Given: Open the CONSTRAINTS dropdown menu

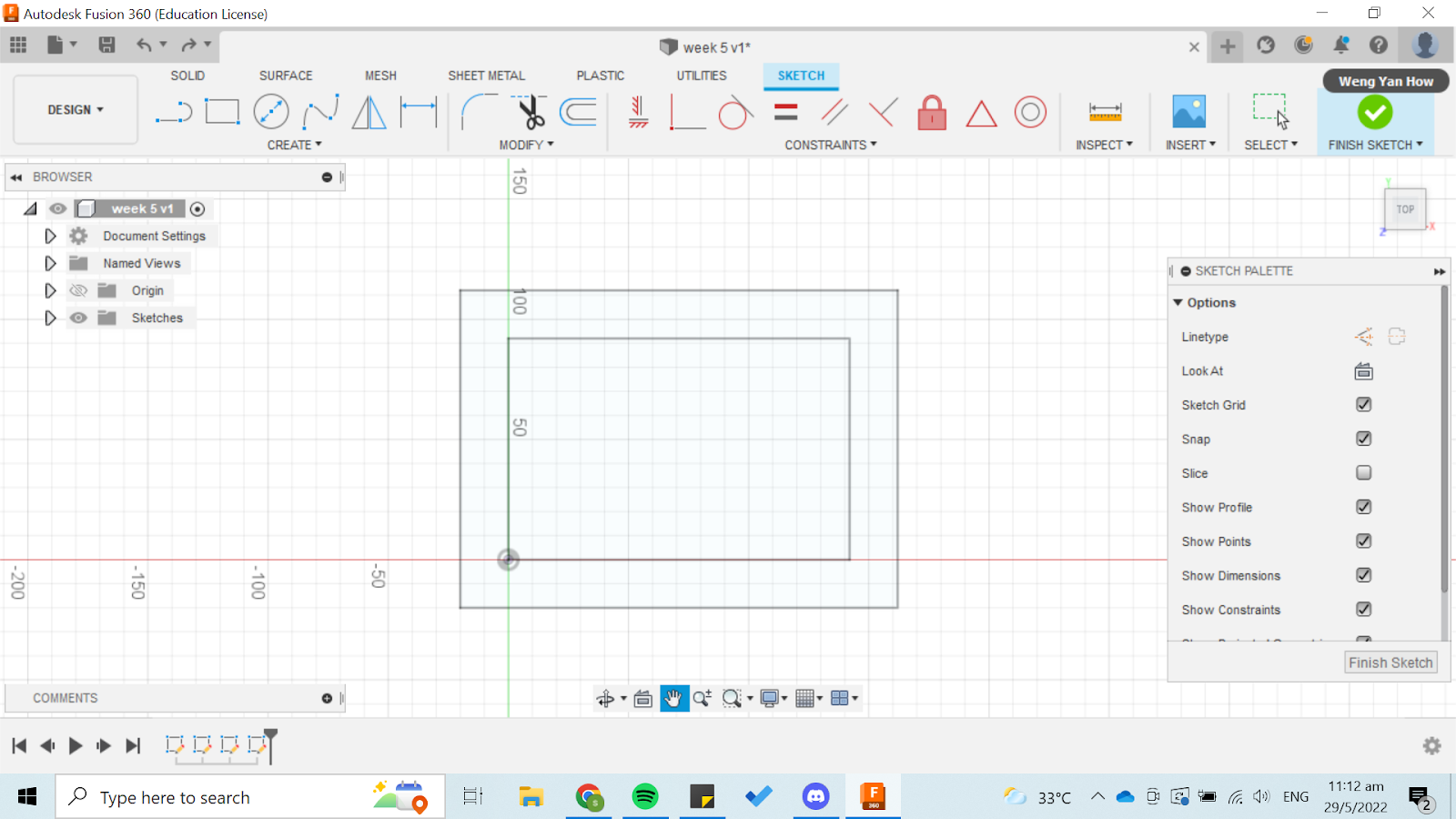Looking at the screenshot, I should (831, 145).
